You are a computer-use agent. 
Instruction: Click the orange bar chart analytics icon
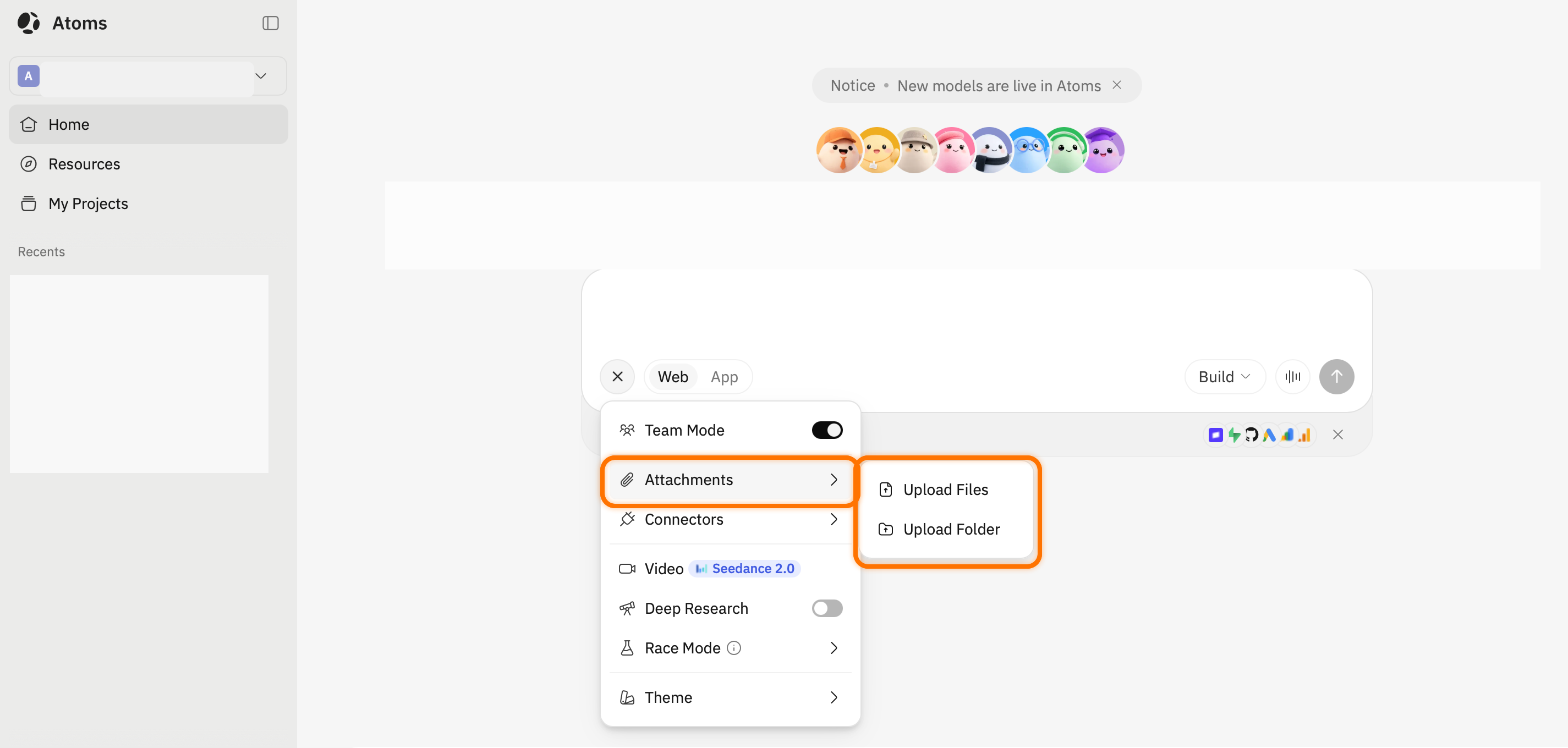pos(1304,435)
